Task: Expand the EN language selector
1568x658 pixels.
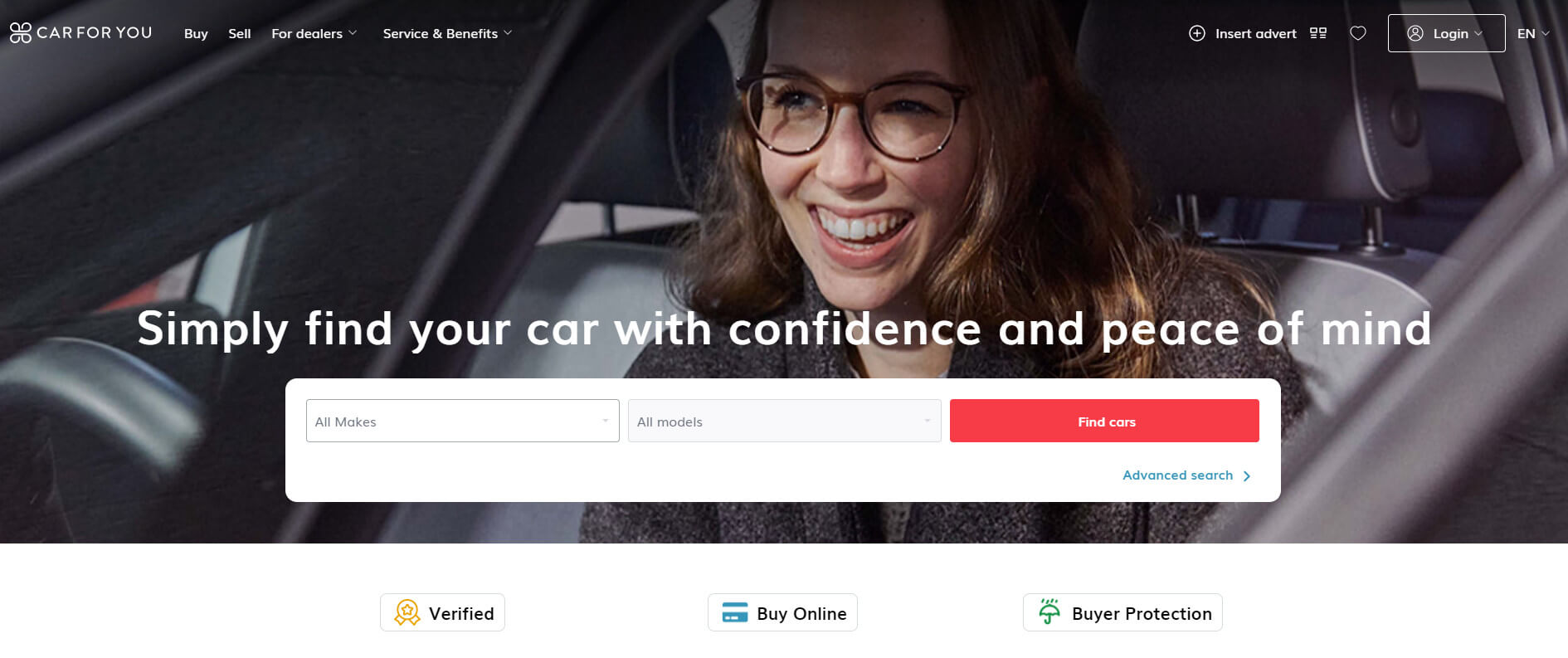Action: point(1533,33)
